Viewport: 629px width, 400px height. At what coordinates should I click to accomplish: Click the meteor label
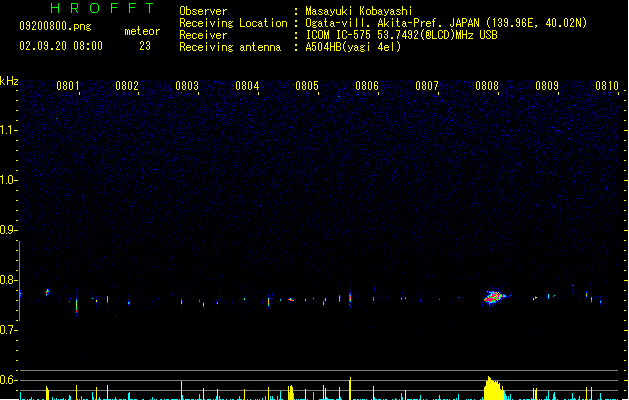(x=142, y=31)
